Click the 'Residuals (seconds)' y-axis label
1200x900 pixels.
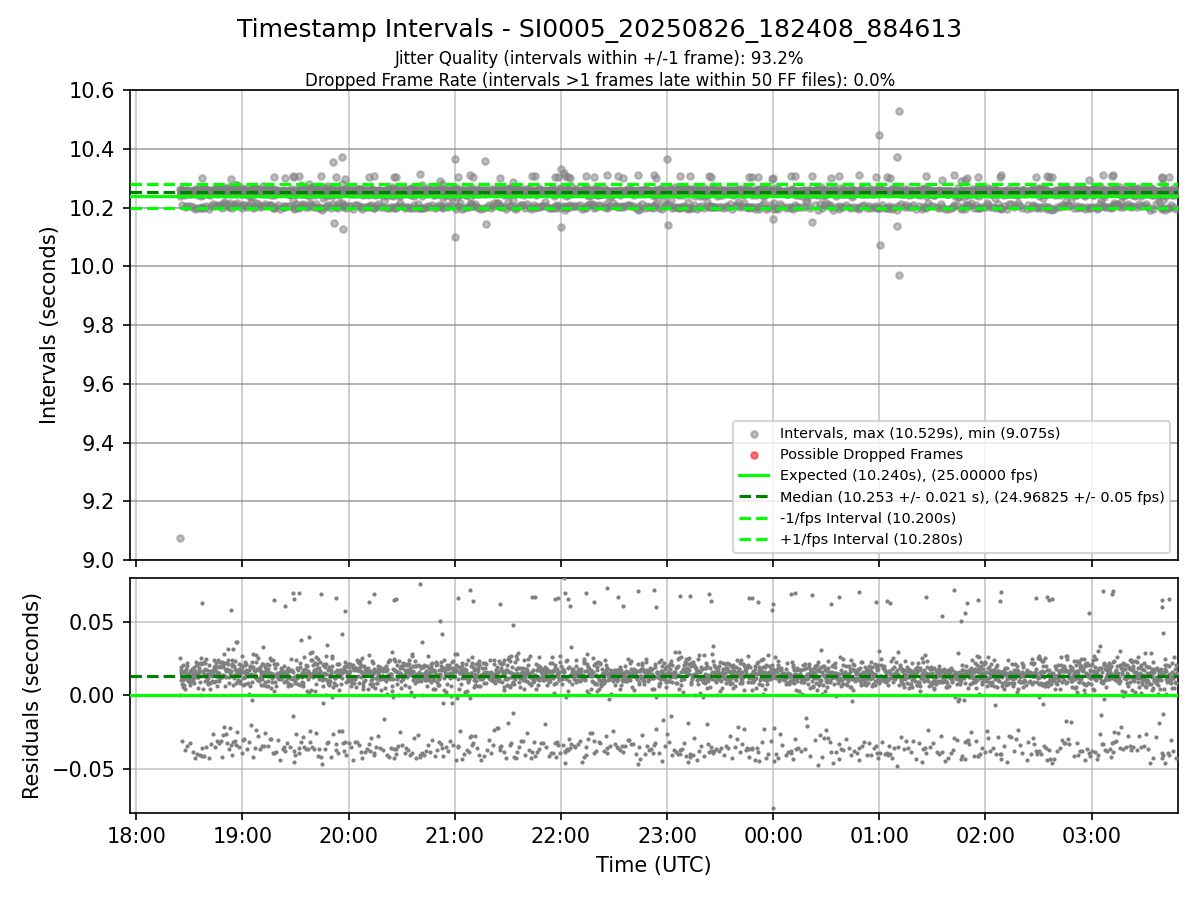click(31, 696)
